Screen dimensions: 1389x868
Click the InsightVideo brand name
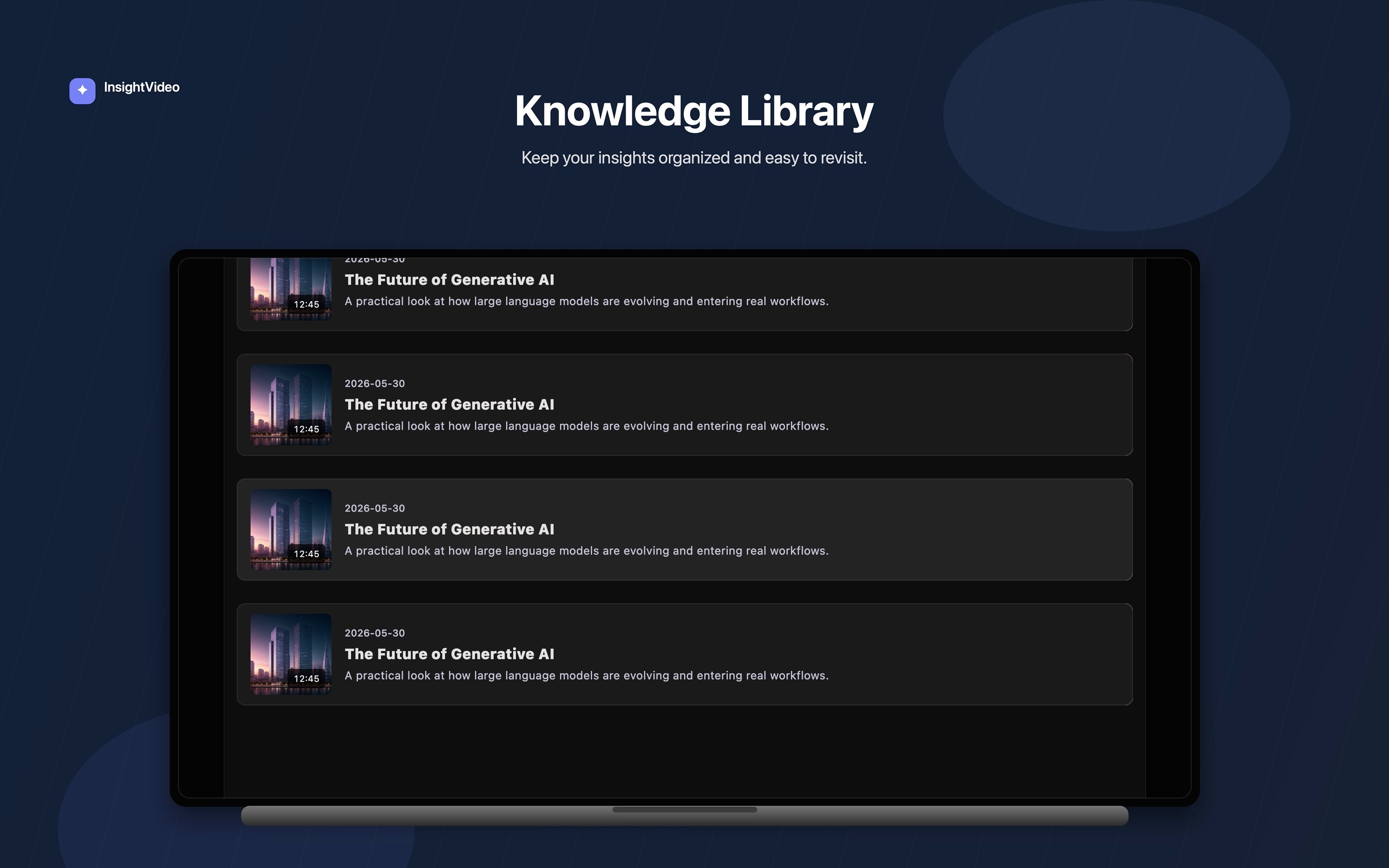(x=142, y=87)
